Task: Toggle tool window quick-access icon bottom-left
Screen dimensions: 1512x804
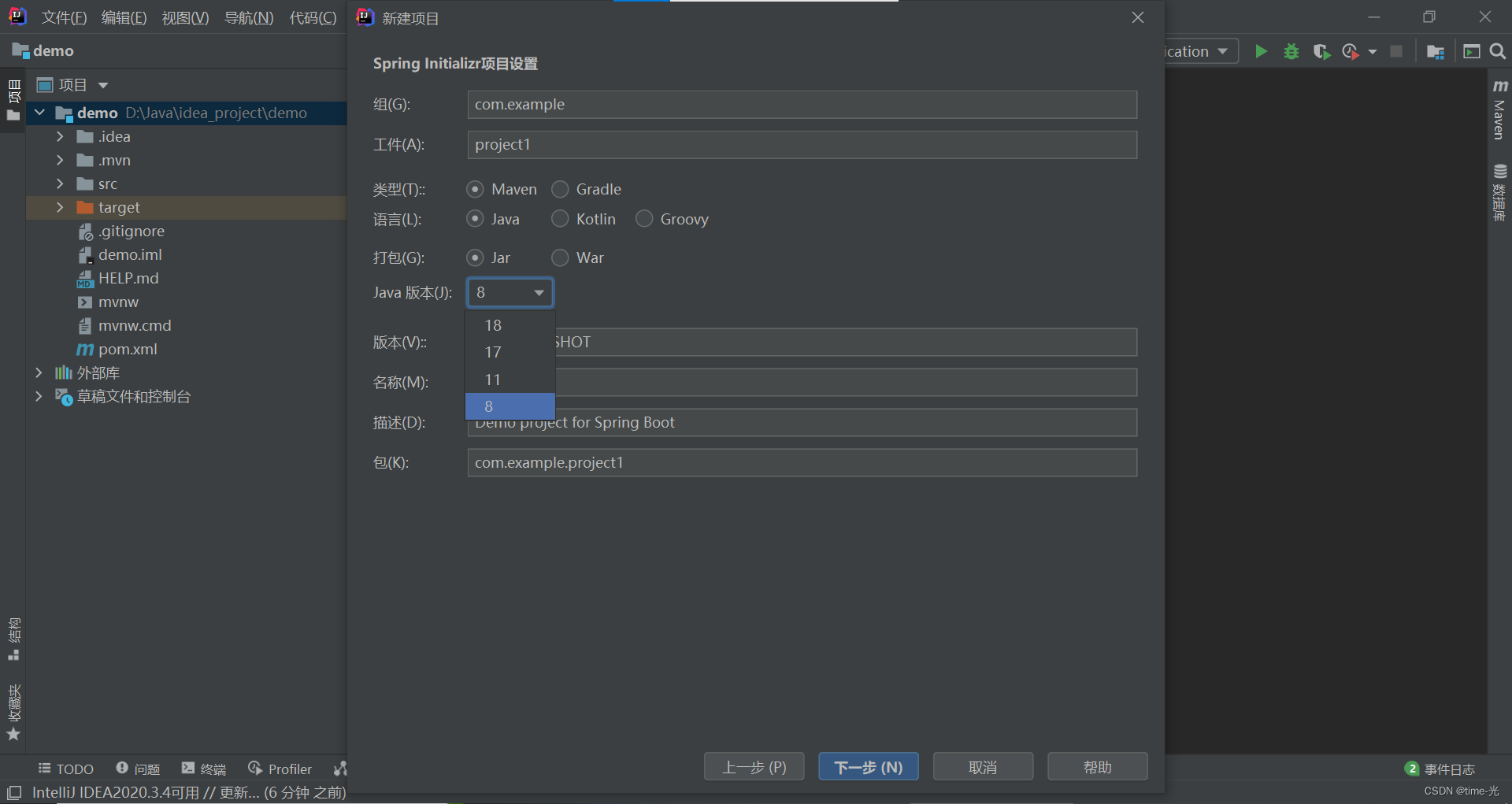Action: click(14, 792)
